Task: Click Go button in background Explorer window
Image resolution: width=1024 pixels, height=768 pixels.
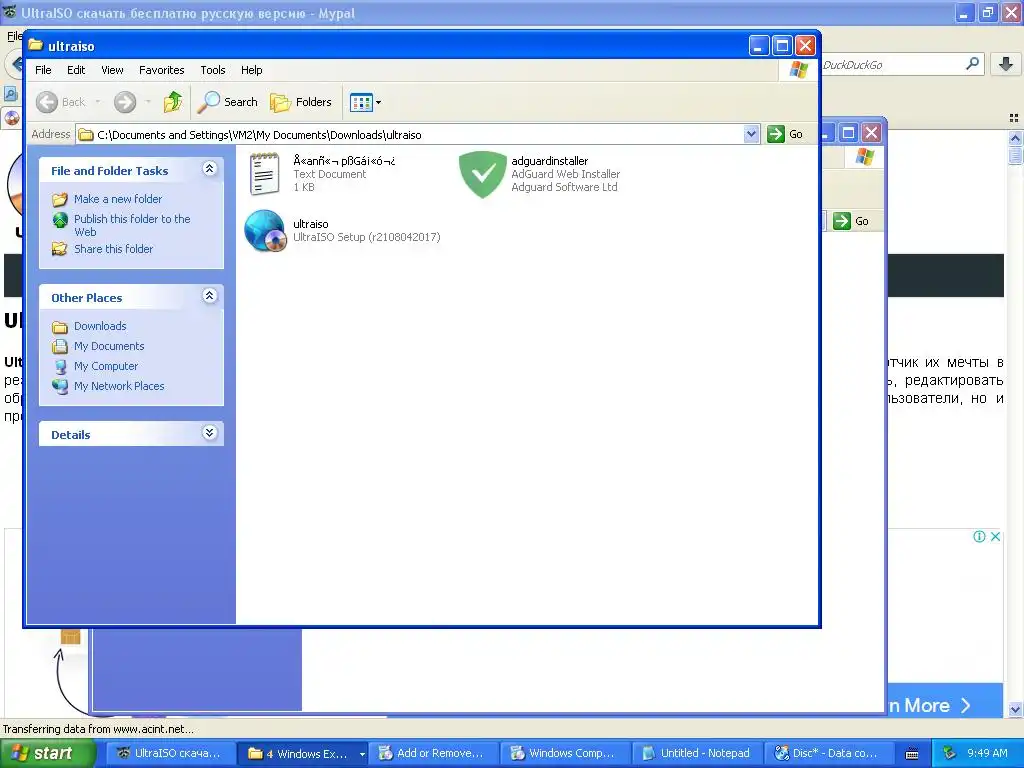Action: click(x=852, y=221)
